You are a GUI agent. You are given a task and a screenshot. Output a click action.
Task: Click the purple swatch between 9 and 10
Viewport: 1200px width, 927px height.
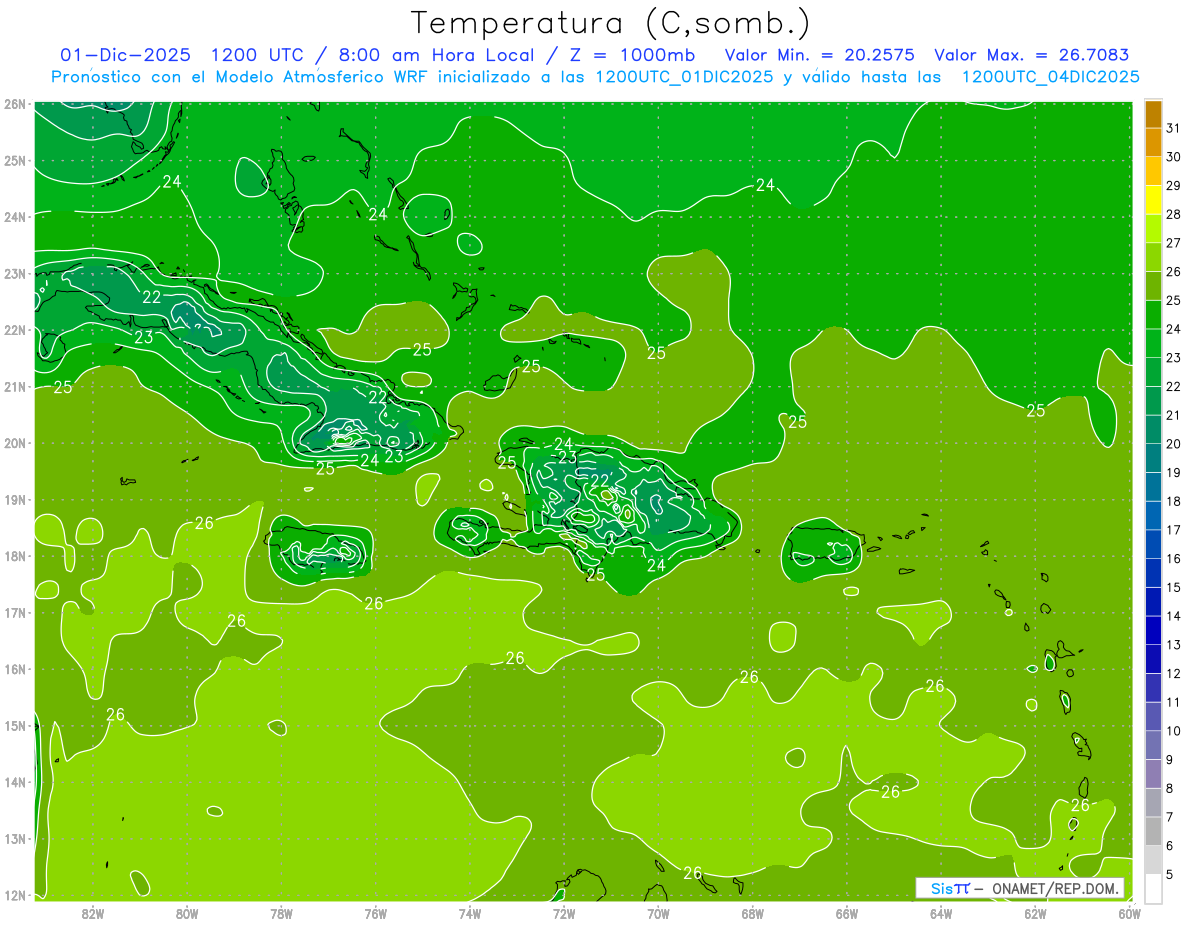[1153, 745]
